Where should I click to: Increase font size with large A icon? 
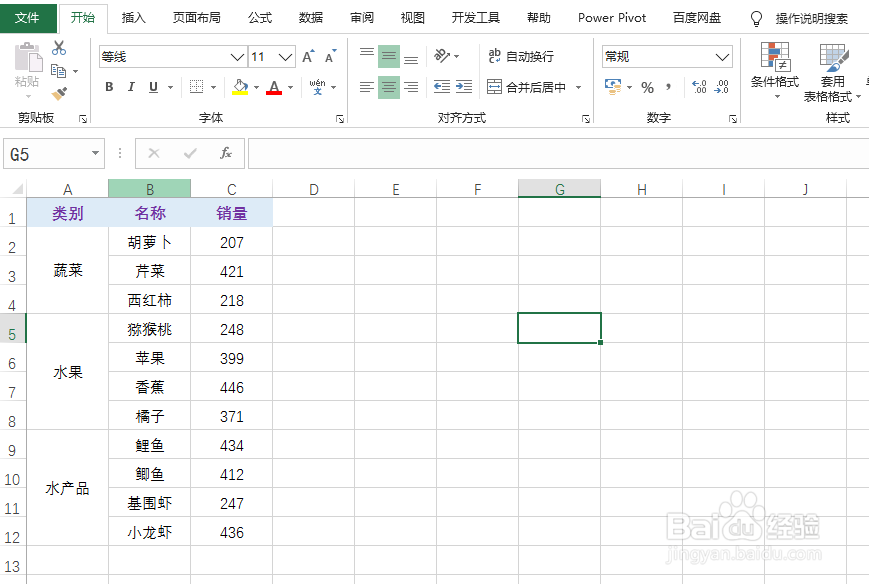(x=308, y=57)
